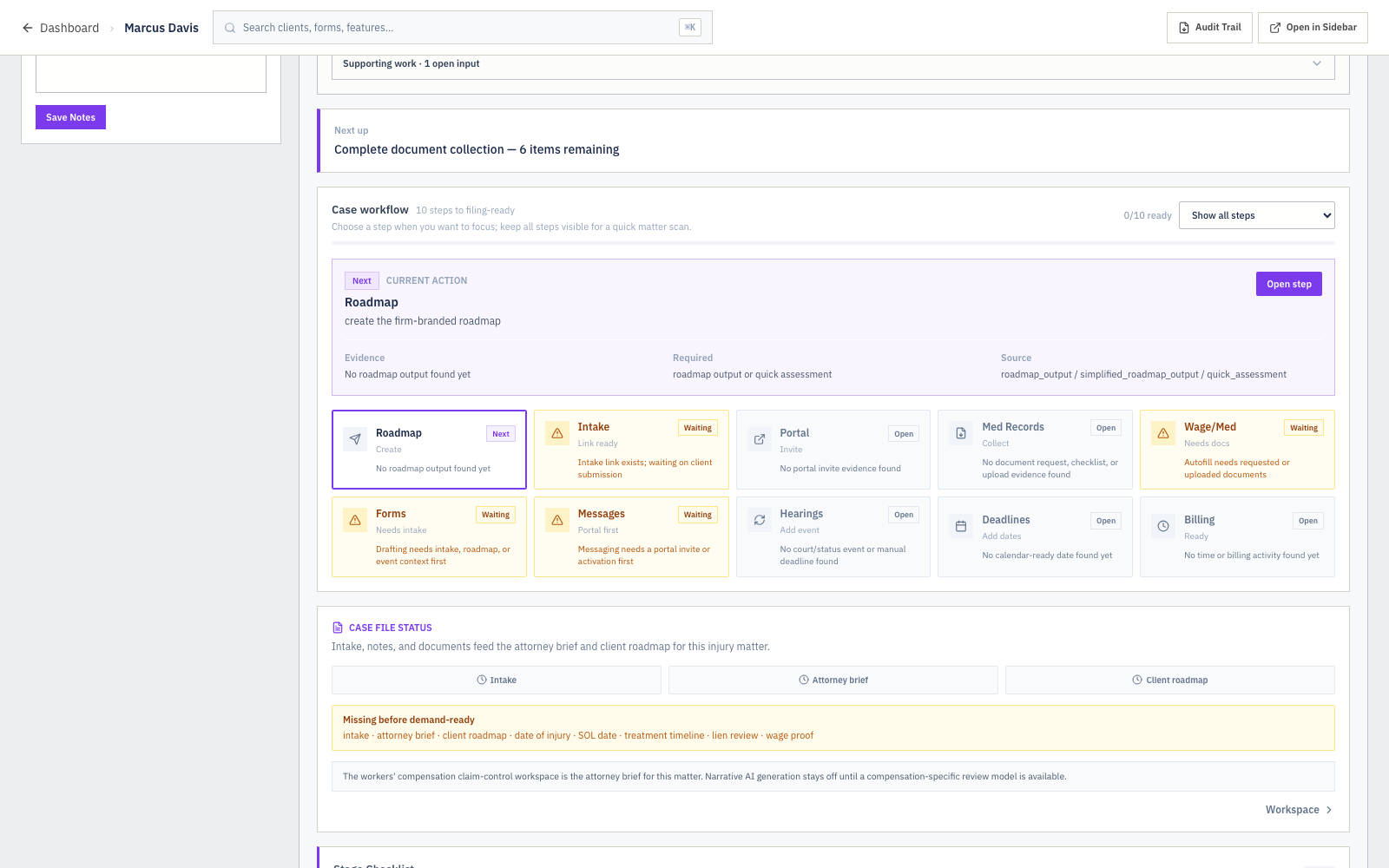Select the Roadmap workflow step card
The height and width of the screenshot is (868, 1389).
pos(429,450)
